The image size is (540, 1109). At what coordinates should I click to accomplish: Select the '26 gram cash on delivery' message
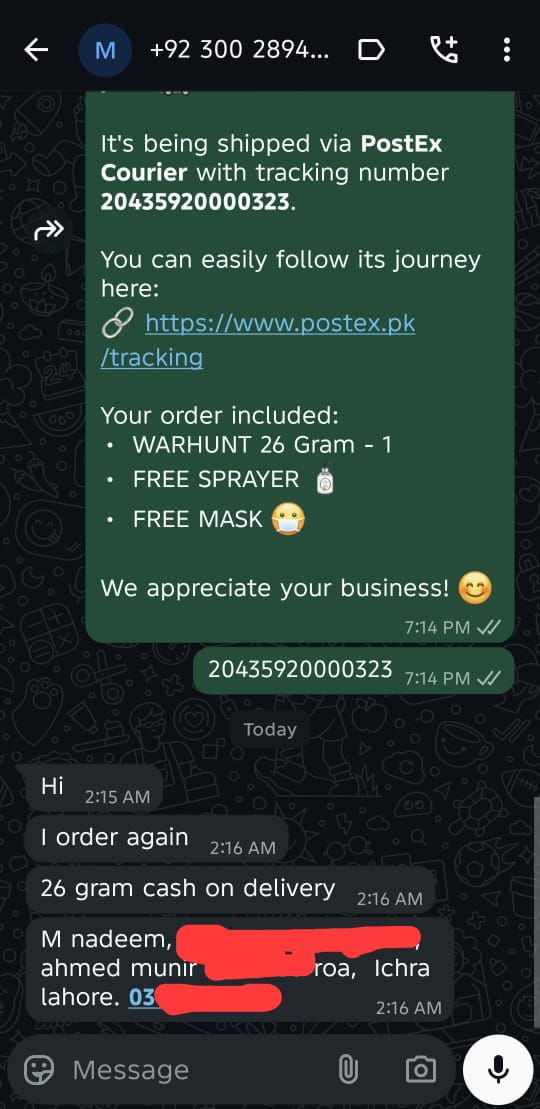tap(230, 890)
